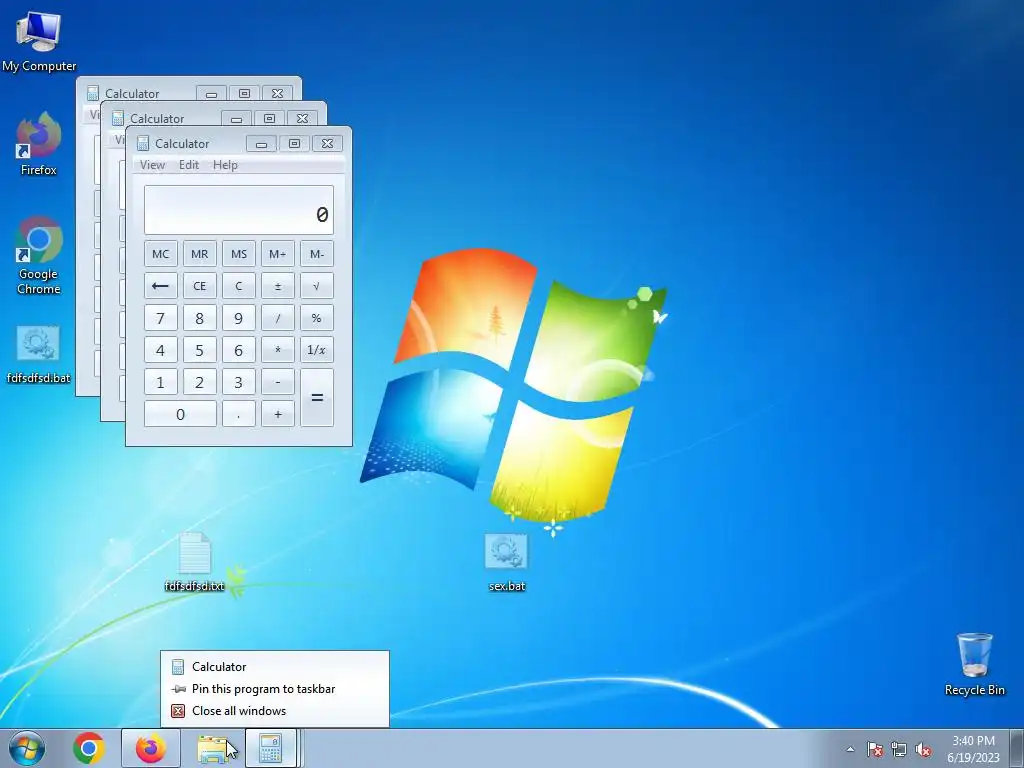The width and height of the screenshot is (1024, 768).
Task: Open the network tray icon
Action: 899,749
